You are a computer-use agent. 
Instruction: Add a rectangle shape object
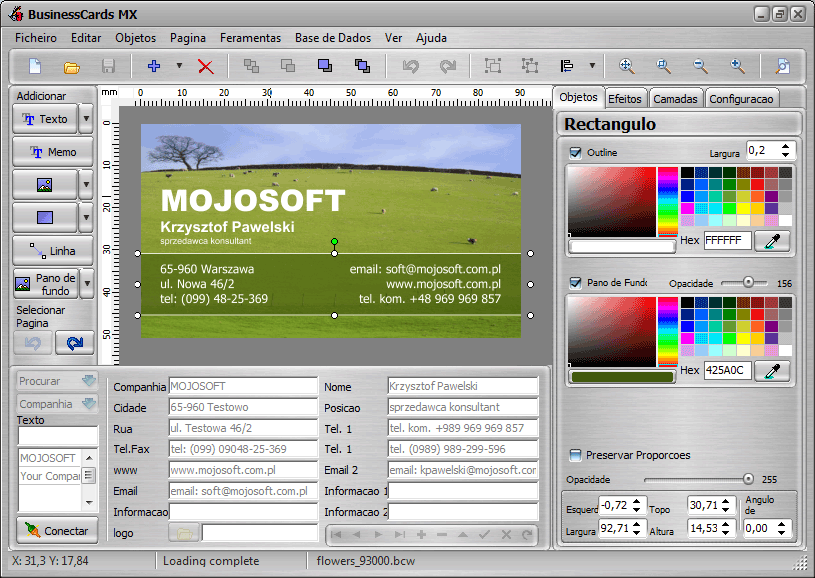pyautogui.click(x=45, y=217)
